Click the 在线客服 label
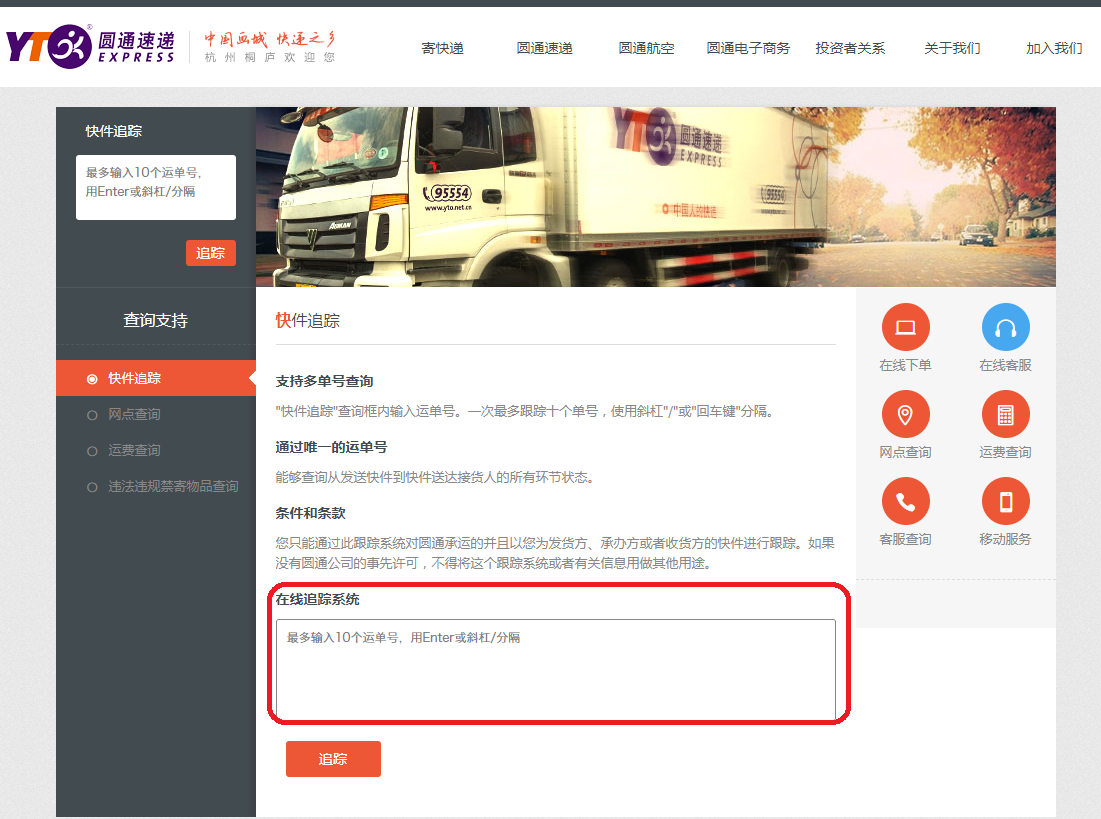 1006,365
